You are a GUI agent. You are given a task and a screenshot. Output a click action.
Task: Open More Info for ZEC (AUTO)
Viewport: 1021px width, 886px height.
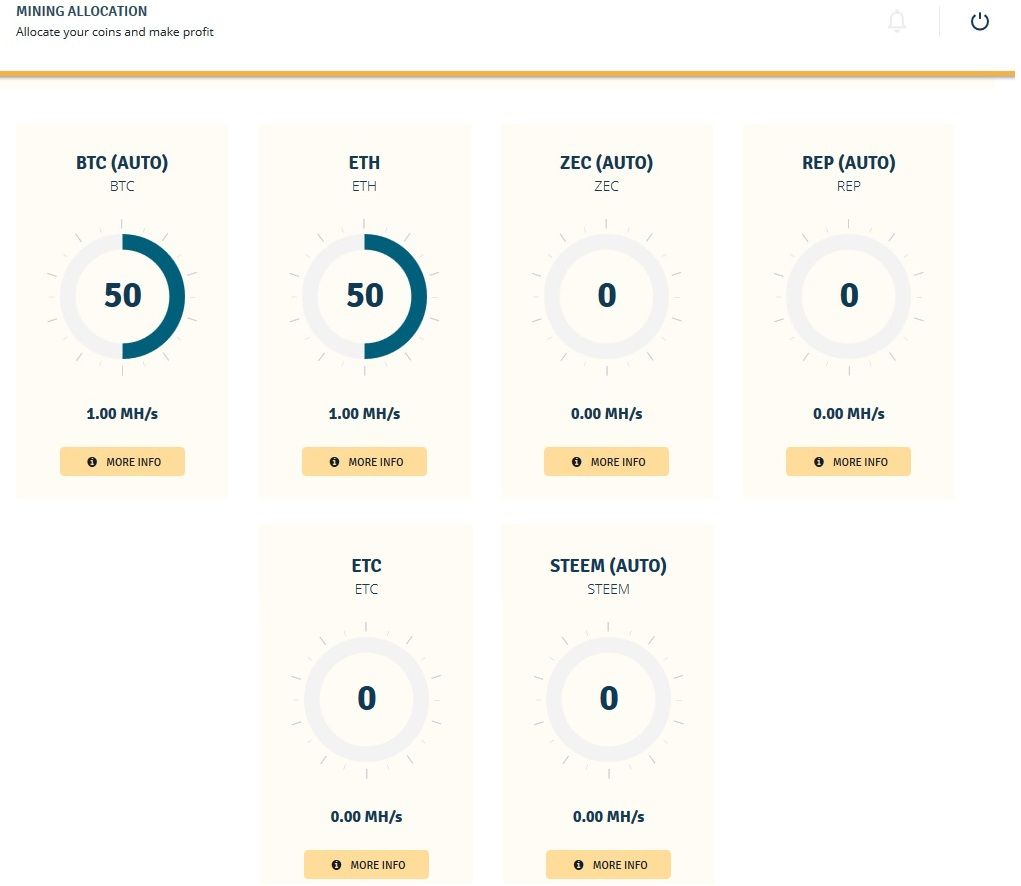point(606,462)
